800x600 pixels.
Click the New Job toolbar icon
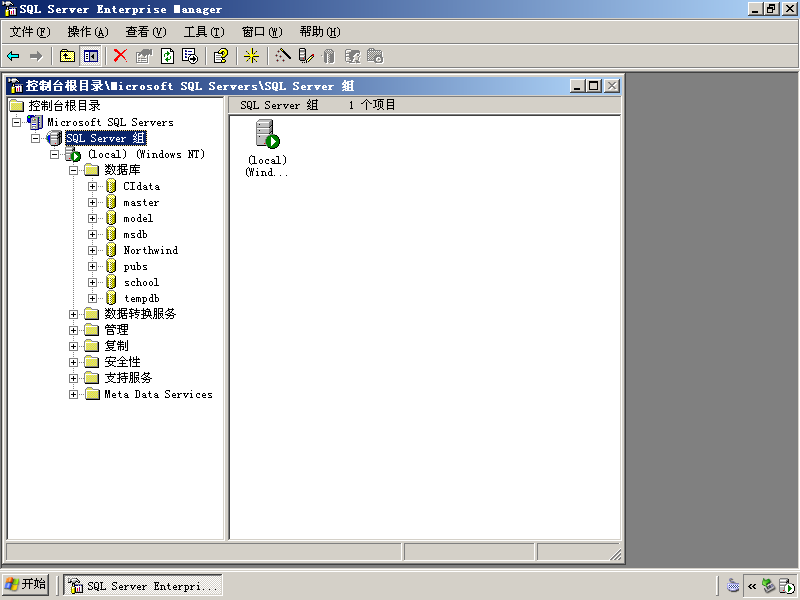[x=375, y=56]
